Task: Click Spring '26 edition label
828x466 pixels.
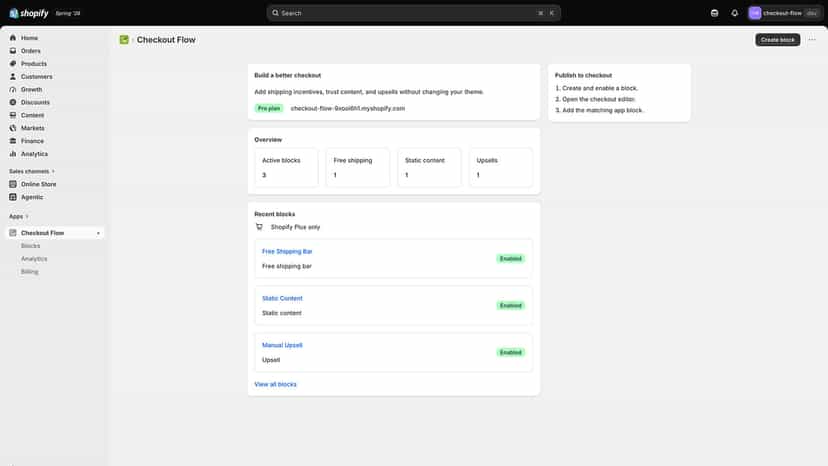Action: pyautogui.click(x=68, y=14)
